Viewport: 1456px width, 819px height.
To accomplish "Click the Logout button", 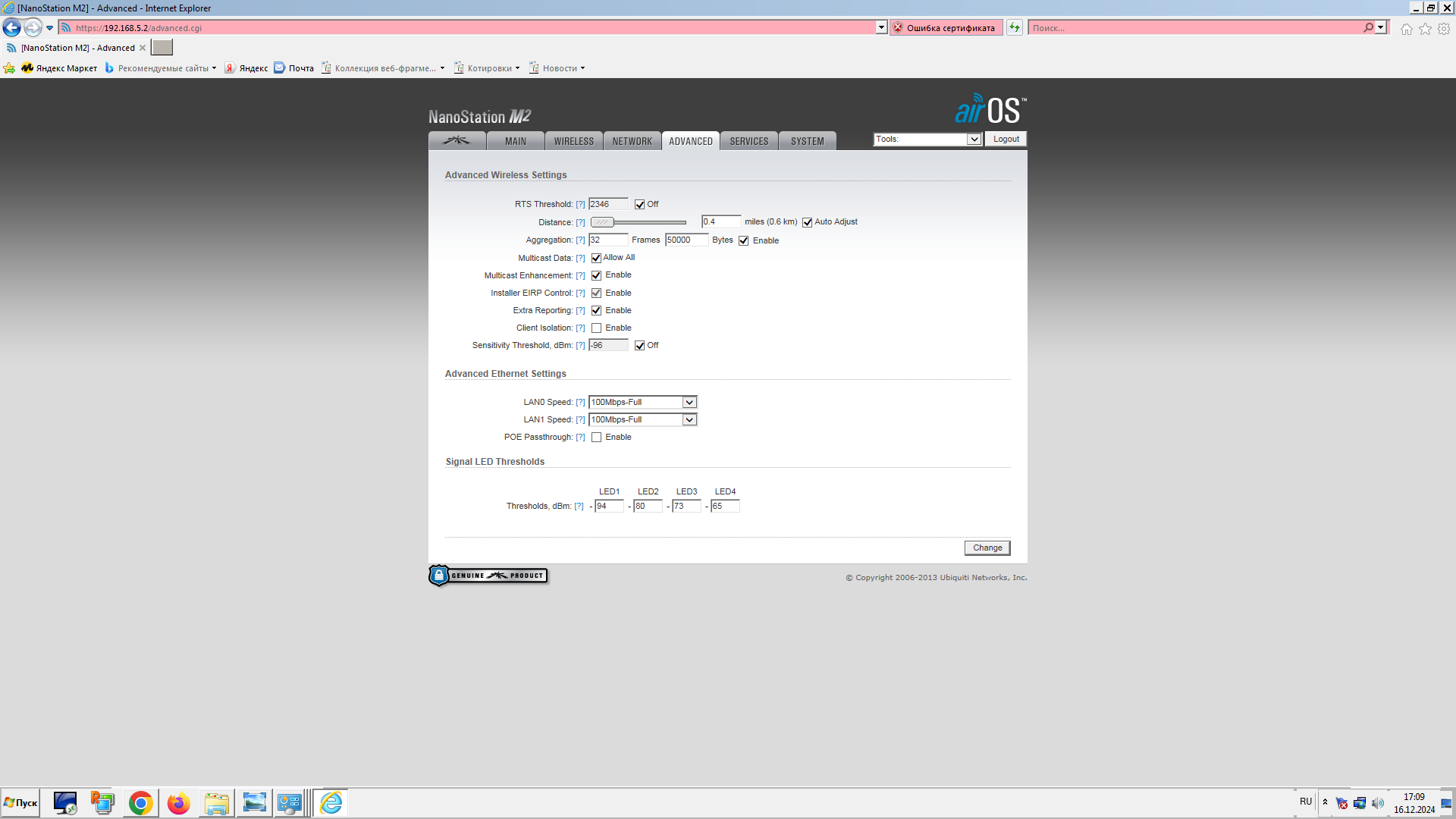I will click(1006, 140).
